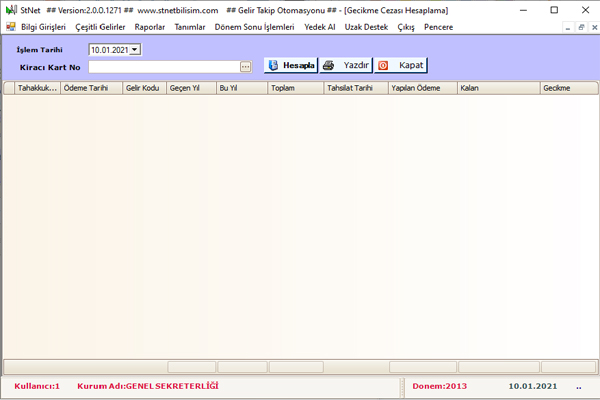The width and height of the screenshot is (600, 400).
Task: Open the Dönem Sonu İşlemleri menu
Action: (x=255, y=27)
